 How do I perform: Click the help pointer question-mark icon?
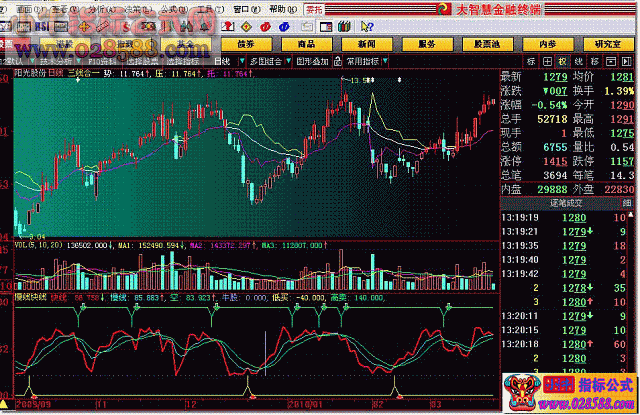click(x=367, y=26)
